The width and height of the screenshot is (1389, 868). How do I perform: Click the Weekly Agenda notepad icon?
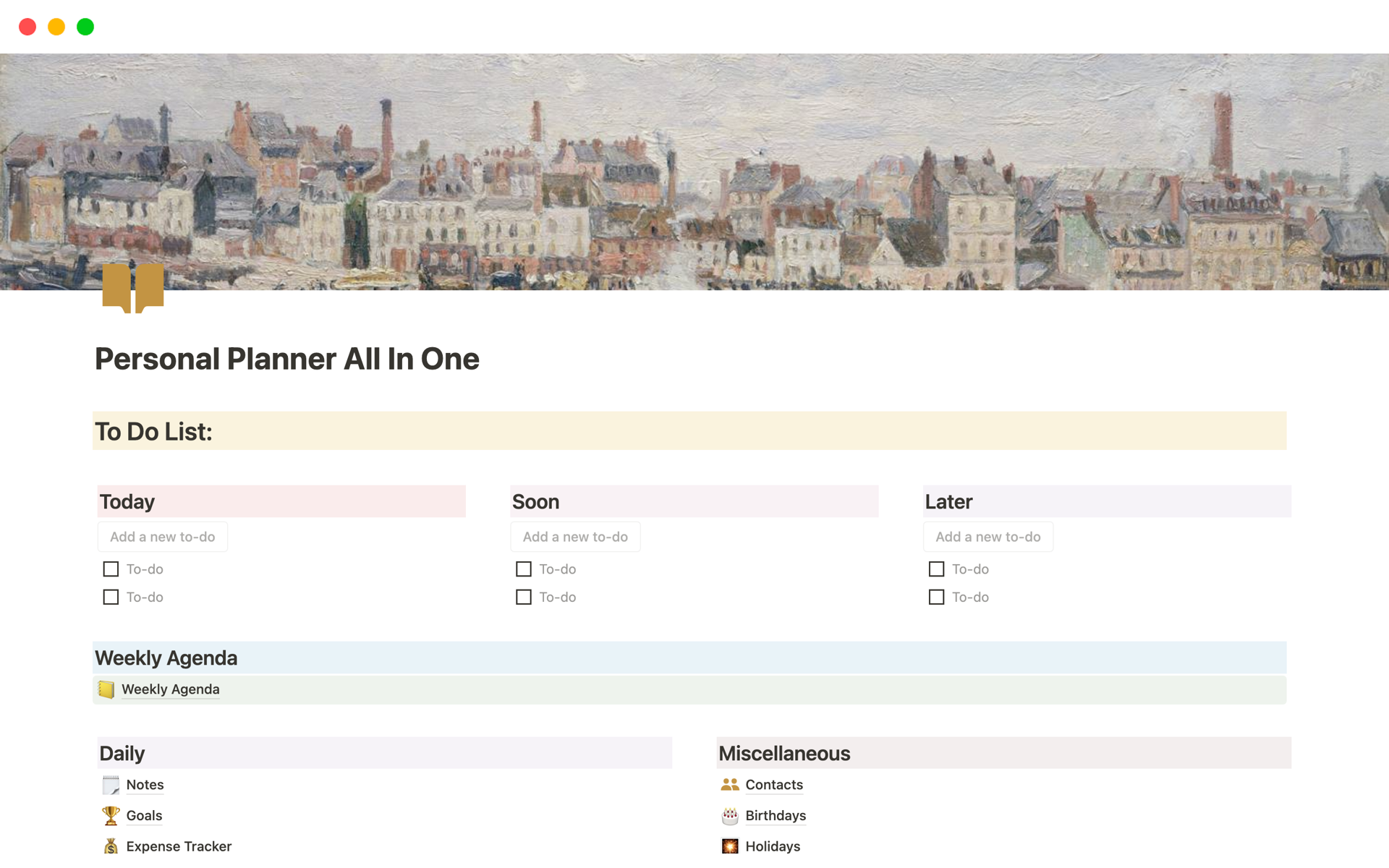(x=106, y=689)
